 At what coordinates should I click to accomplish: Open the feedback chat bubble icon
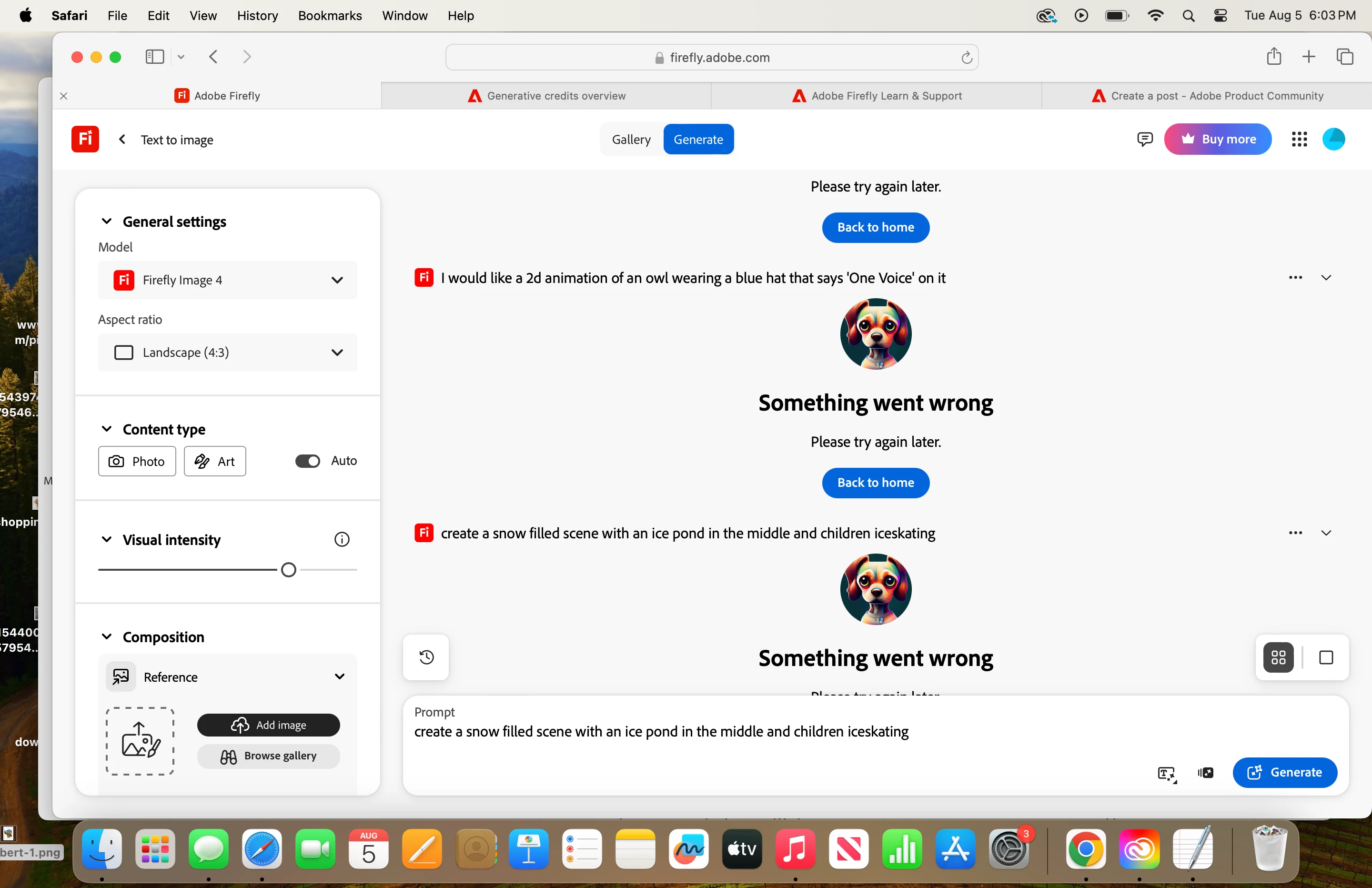tap(1145, 139)
